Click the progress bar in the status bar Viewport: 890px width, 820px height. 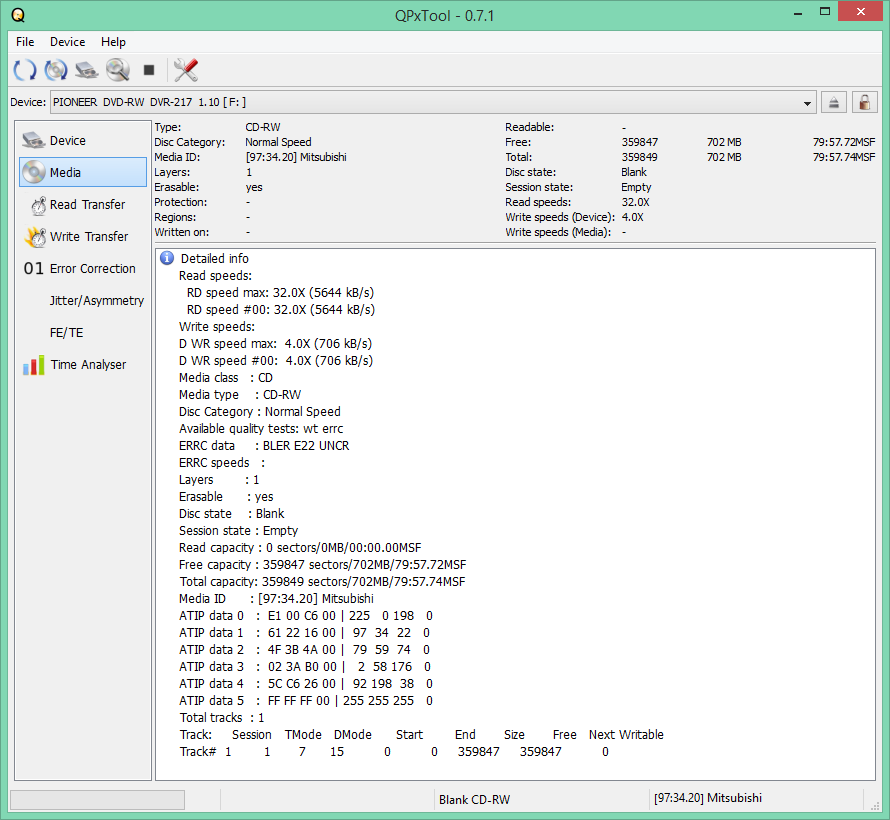pyautogui.click(x=98, y=800)
